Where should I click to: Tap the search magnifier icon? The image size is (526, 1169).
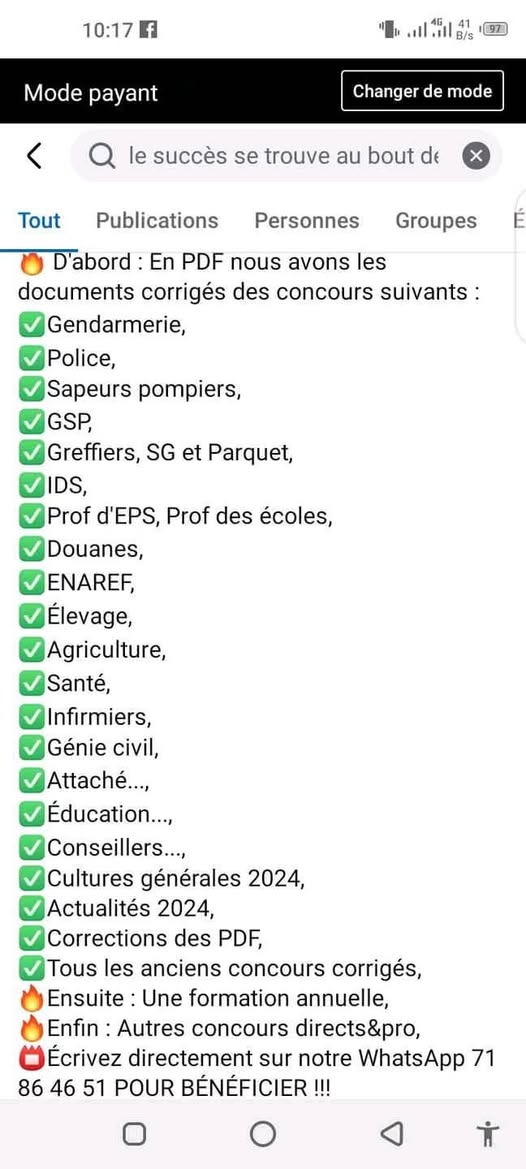[102, 157]
